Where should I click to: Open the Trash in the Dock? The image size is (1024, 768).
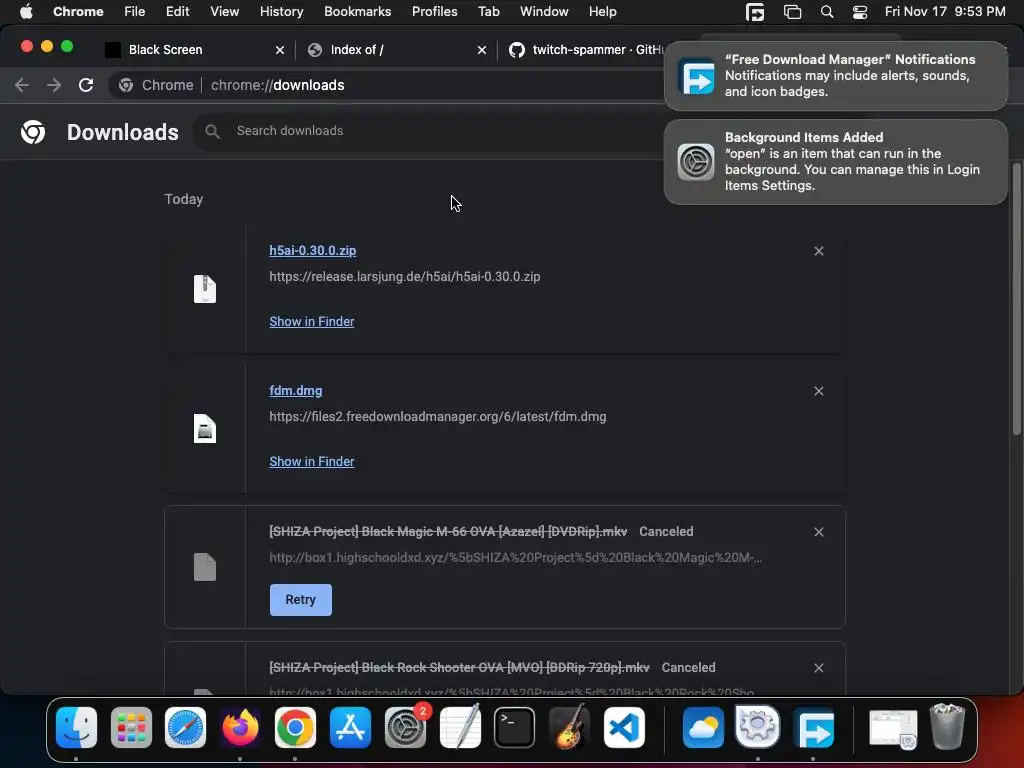pyautogui.click(x=947, y=726)
